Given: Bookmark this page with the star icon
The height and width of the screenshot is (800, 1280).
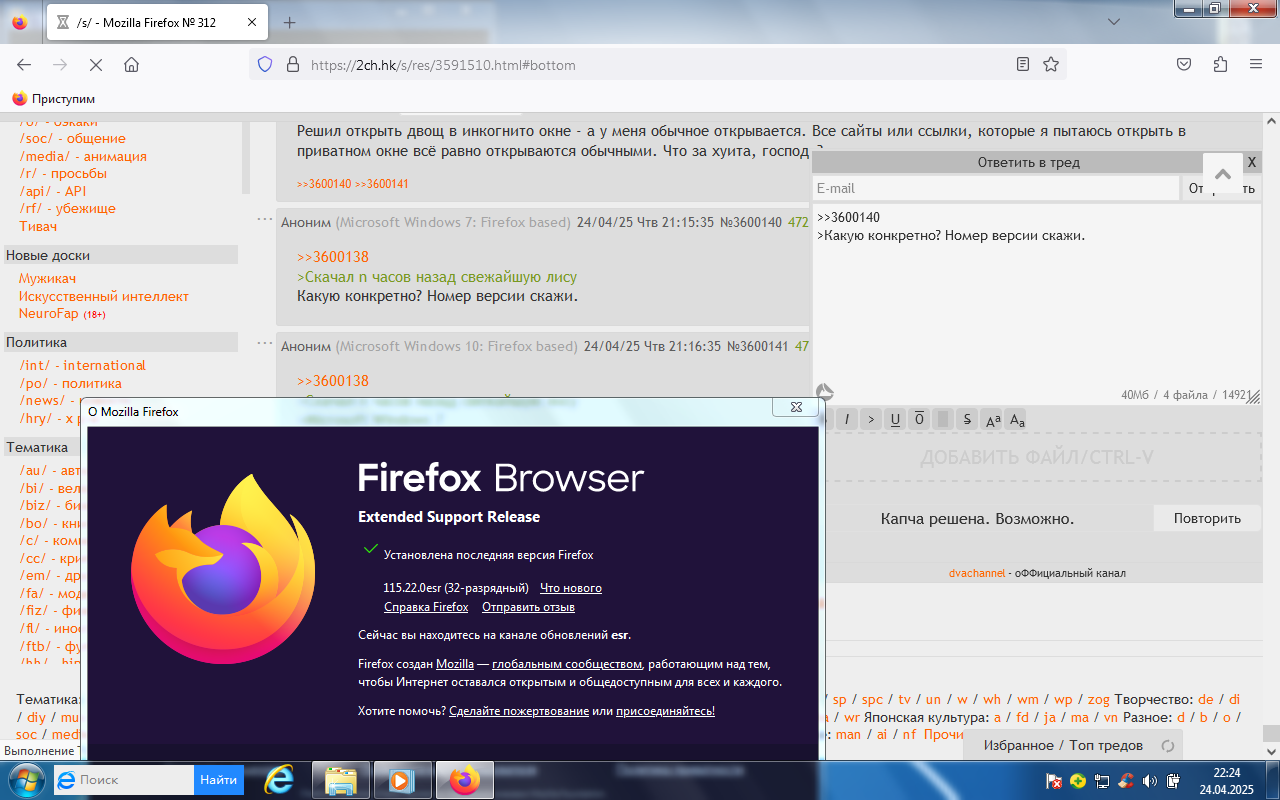Looking at the screenshot, I should (x=1051, y=64).
